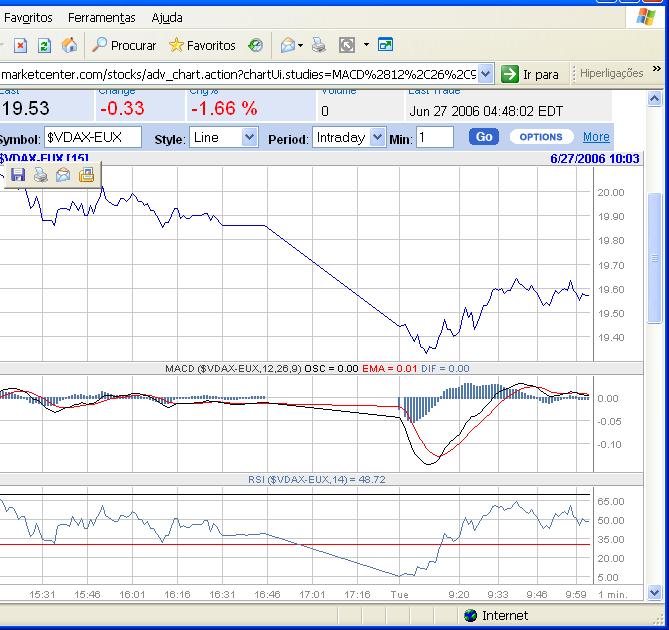Screen dimensions: 669x630
Task: Save chart image using floppy icon
Action: [x=18, y=175]
